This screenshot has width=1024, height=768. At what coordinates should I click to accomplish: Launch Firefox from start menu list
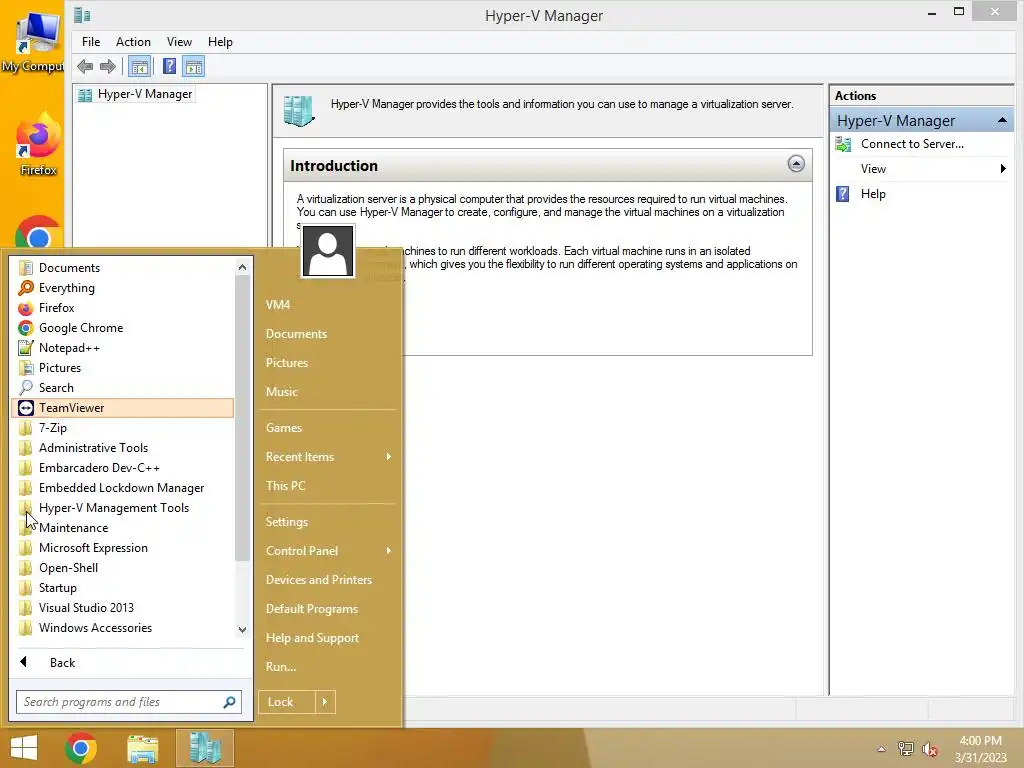pos(123,308)
